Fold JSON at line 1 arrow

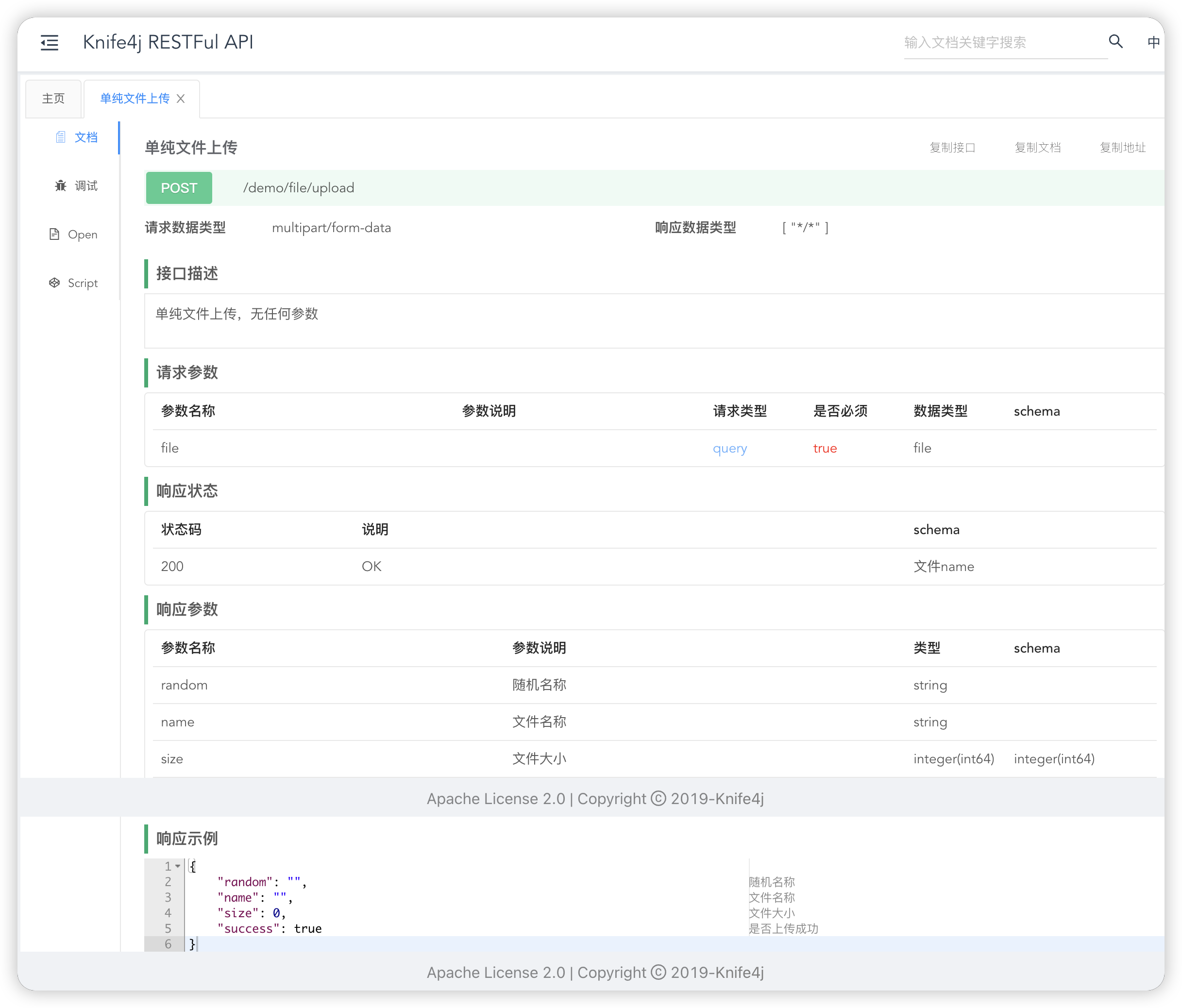178,866
